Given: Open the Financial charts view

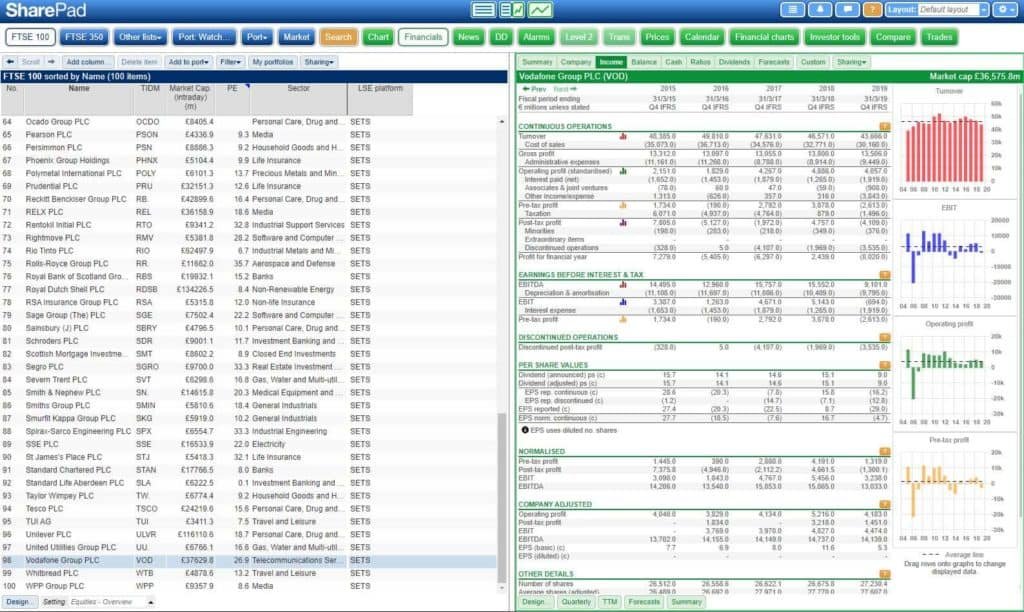Looking at the screenshot, I should click(x=764, y=37).
